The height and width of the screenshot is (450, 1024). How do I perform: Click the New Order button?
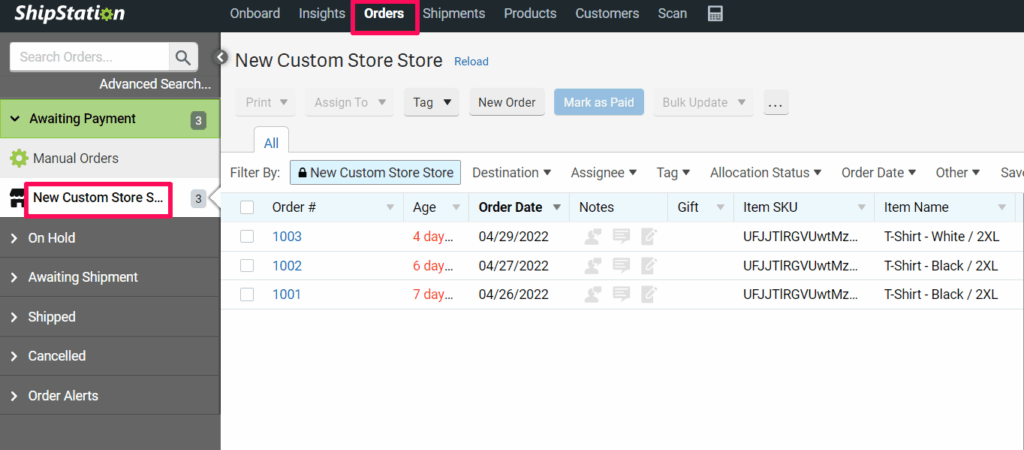pos(507,102)
